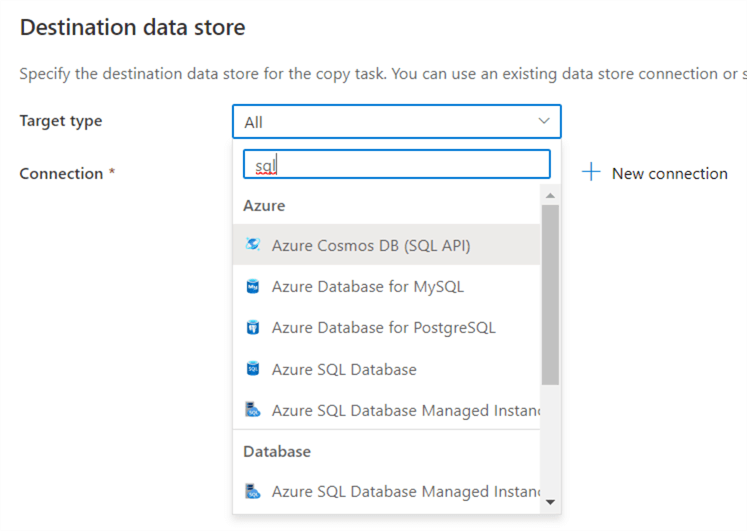This screenshot has height=531, width=747.
Task: Click the Azure SQL Database icon
Action: coord(252,369)
